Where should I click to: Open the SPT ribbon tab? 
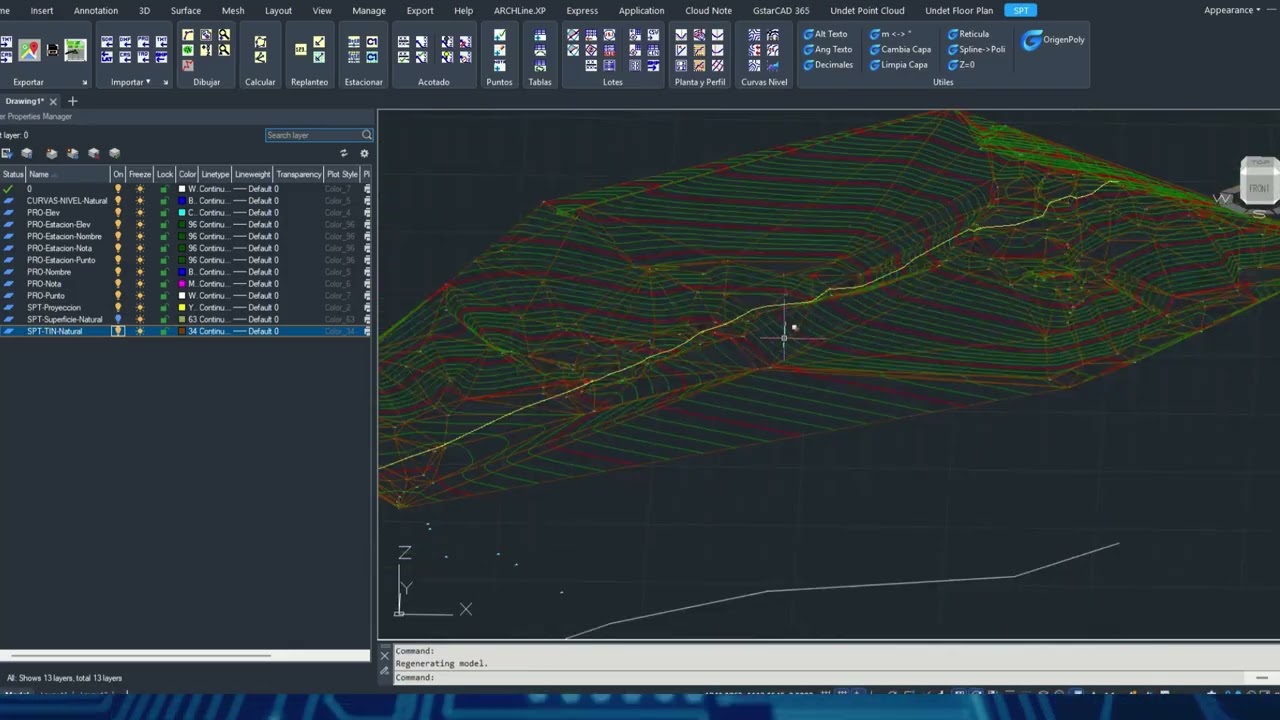pos(1020,10)
